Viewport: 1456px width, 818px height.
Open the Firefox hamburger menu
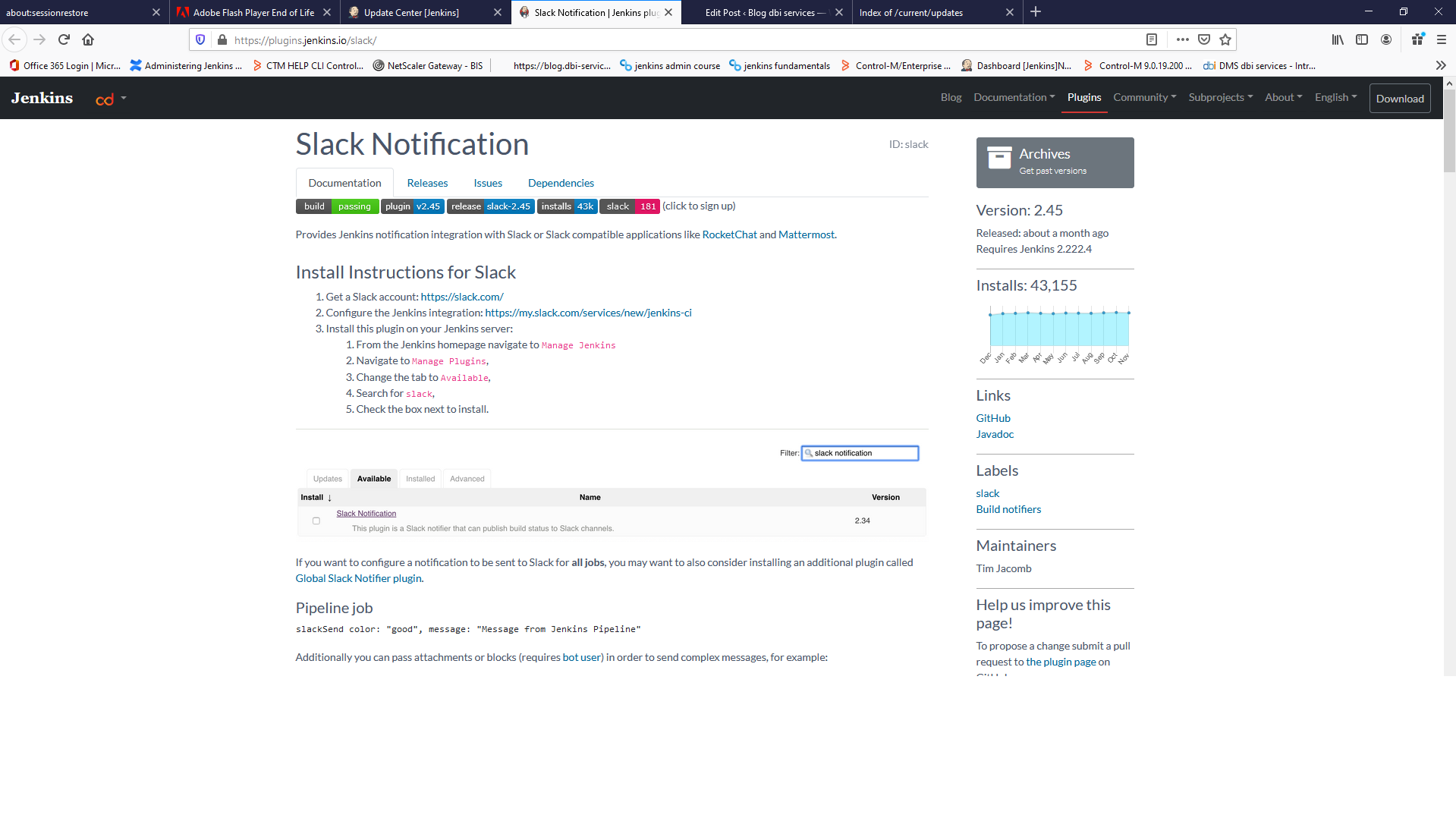click(x=1442, y=39)
